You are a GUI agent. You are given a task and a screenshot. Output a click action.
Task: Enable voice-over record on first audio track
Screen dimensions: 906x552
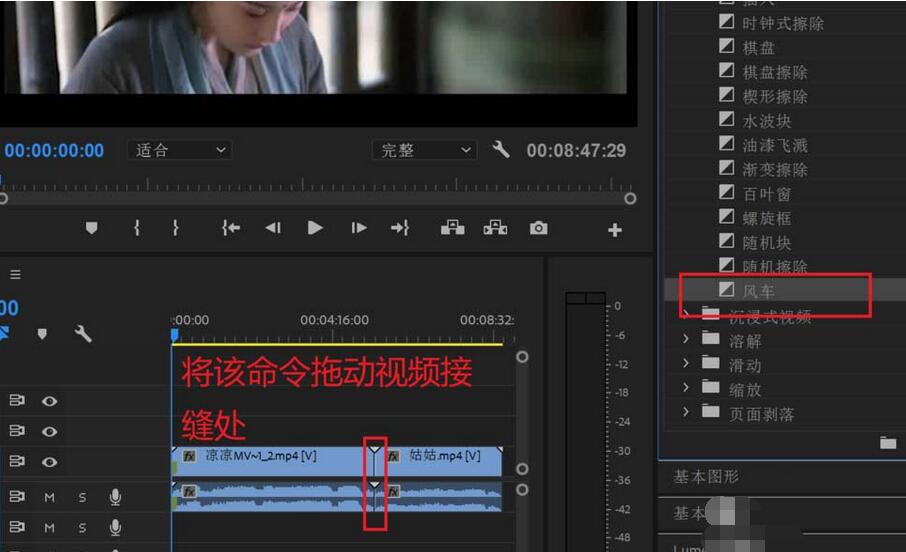(116, 497)
